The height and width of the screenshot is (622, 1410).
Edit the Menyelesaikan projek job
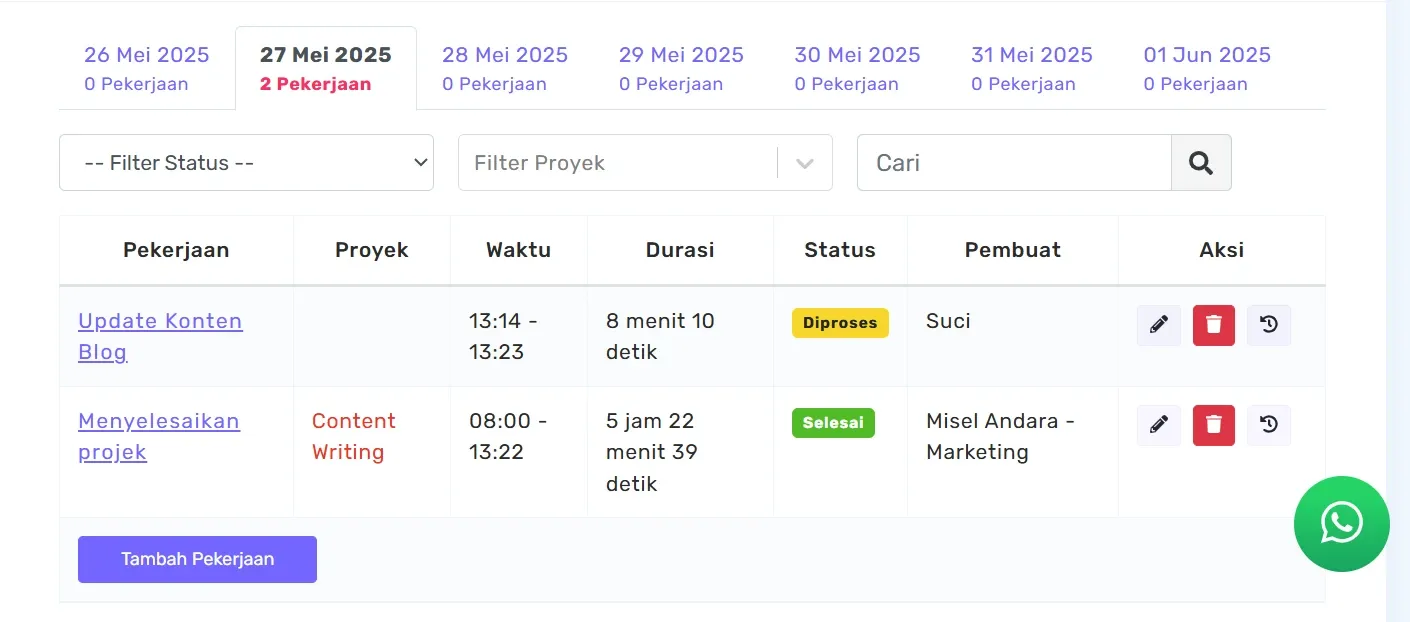(1159, 426)
